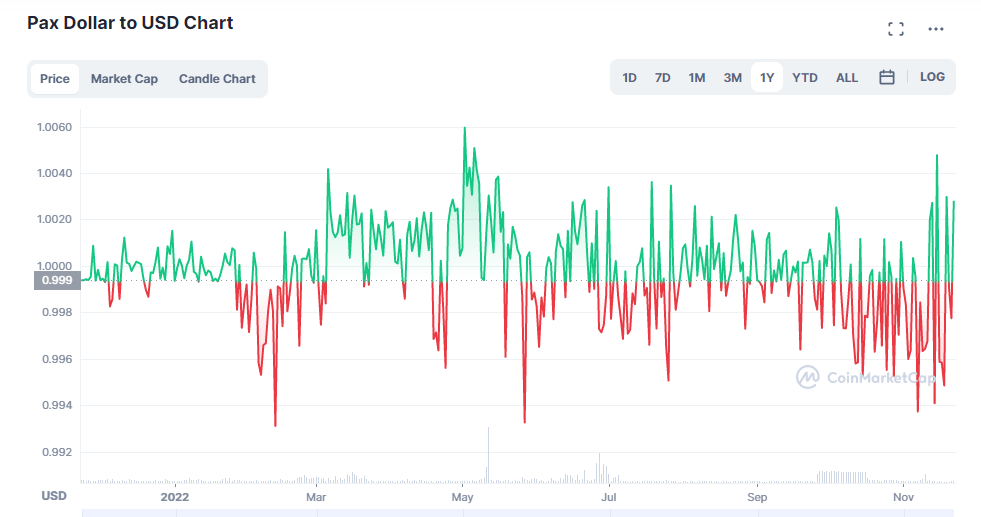Click the 0.996 y-axis label
Screen dimensions: 981x517
click(57, 359)
